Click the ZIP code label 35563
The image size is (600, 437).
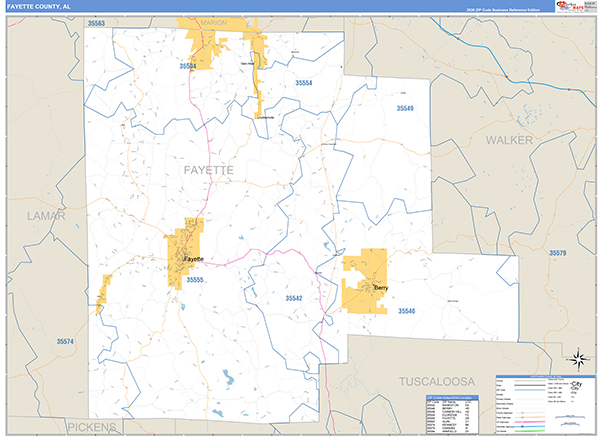click(x=96, y=23)
